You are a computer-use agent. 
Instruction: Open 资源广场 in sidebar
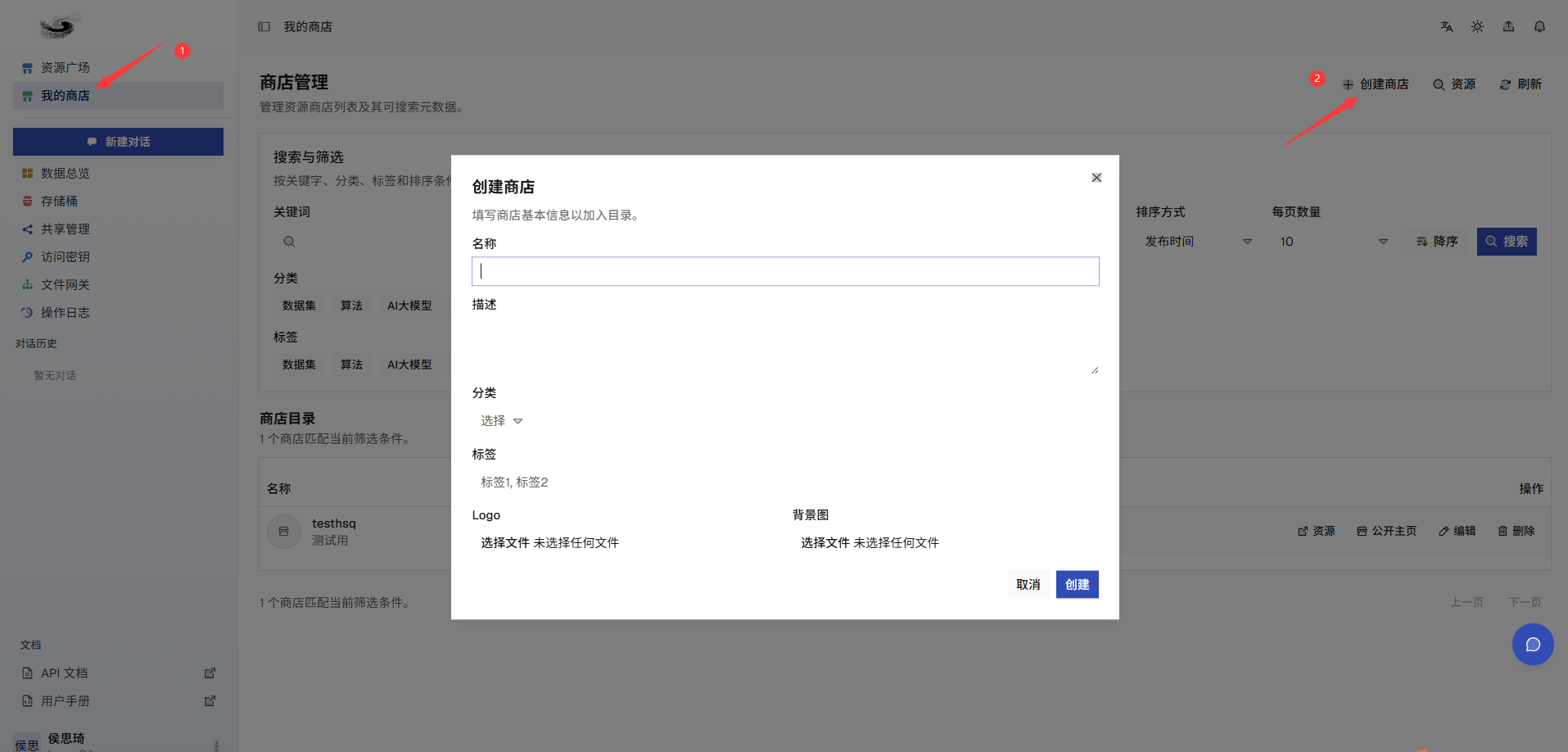pyautogui.click(x=118, y=68)
